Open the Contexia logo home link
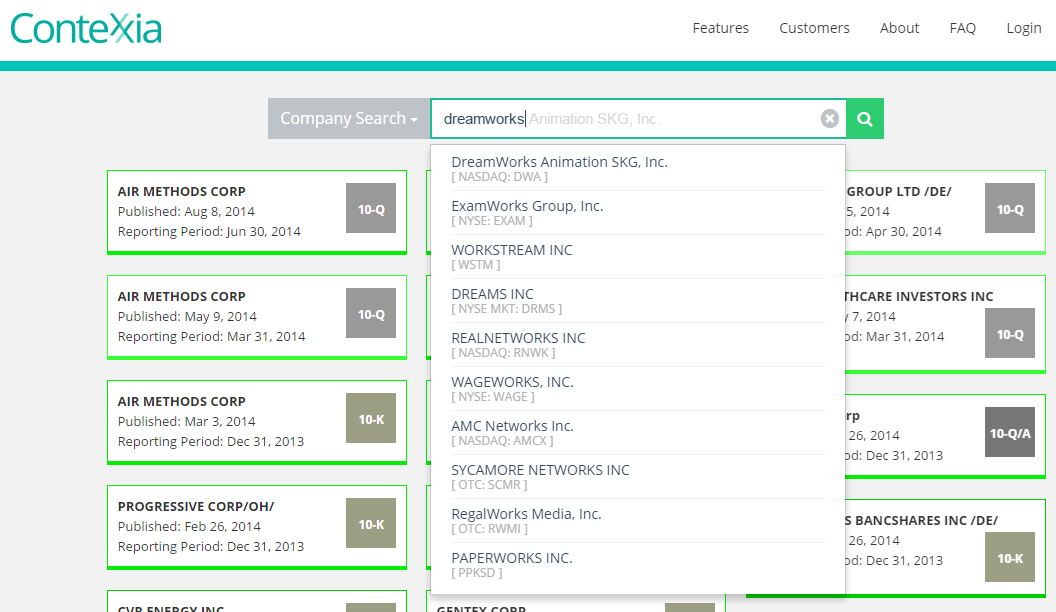Screen dimensions: 1056x612 point(86,28)
